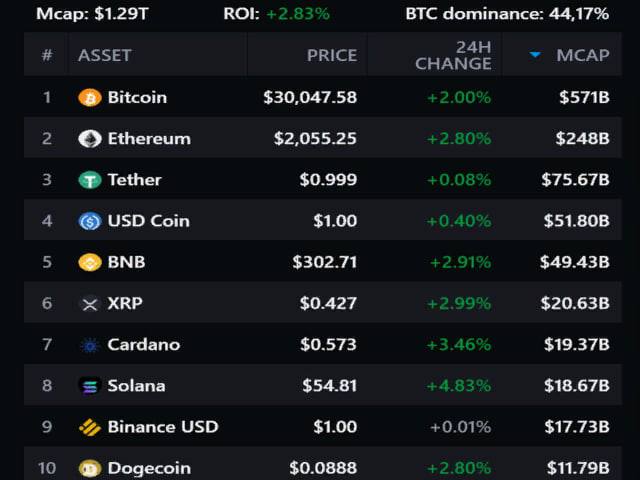Sort by 24H CHANGE column header
The width and height of the screenshot is (640, 480).
pos(453,55)
